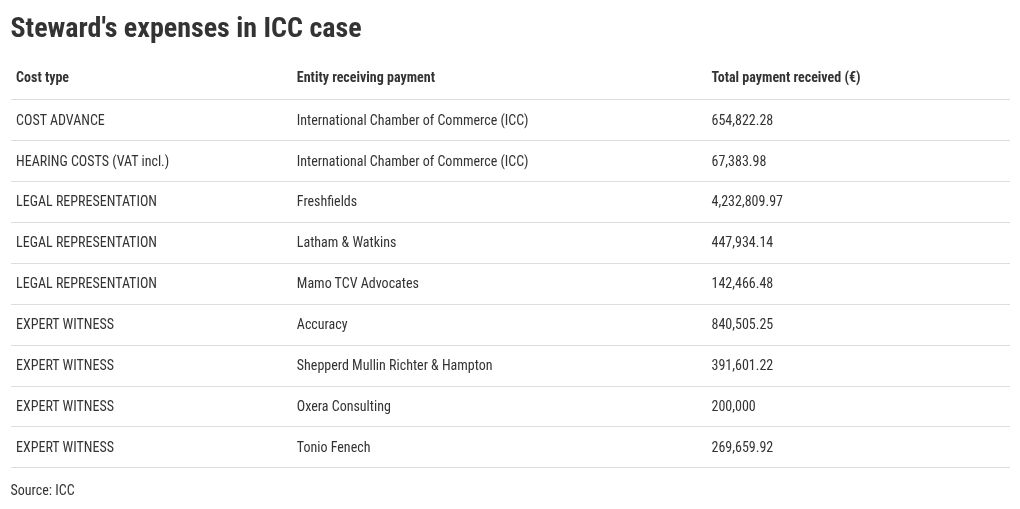Viewport: 1020px width, 509px height.
Task: Click the "Cost type" column header
Action: tap(43, 77)
